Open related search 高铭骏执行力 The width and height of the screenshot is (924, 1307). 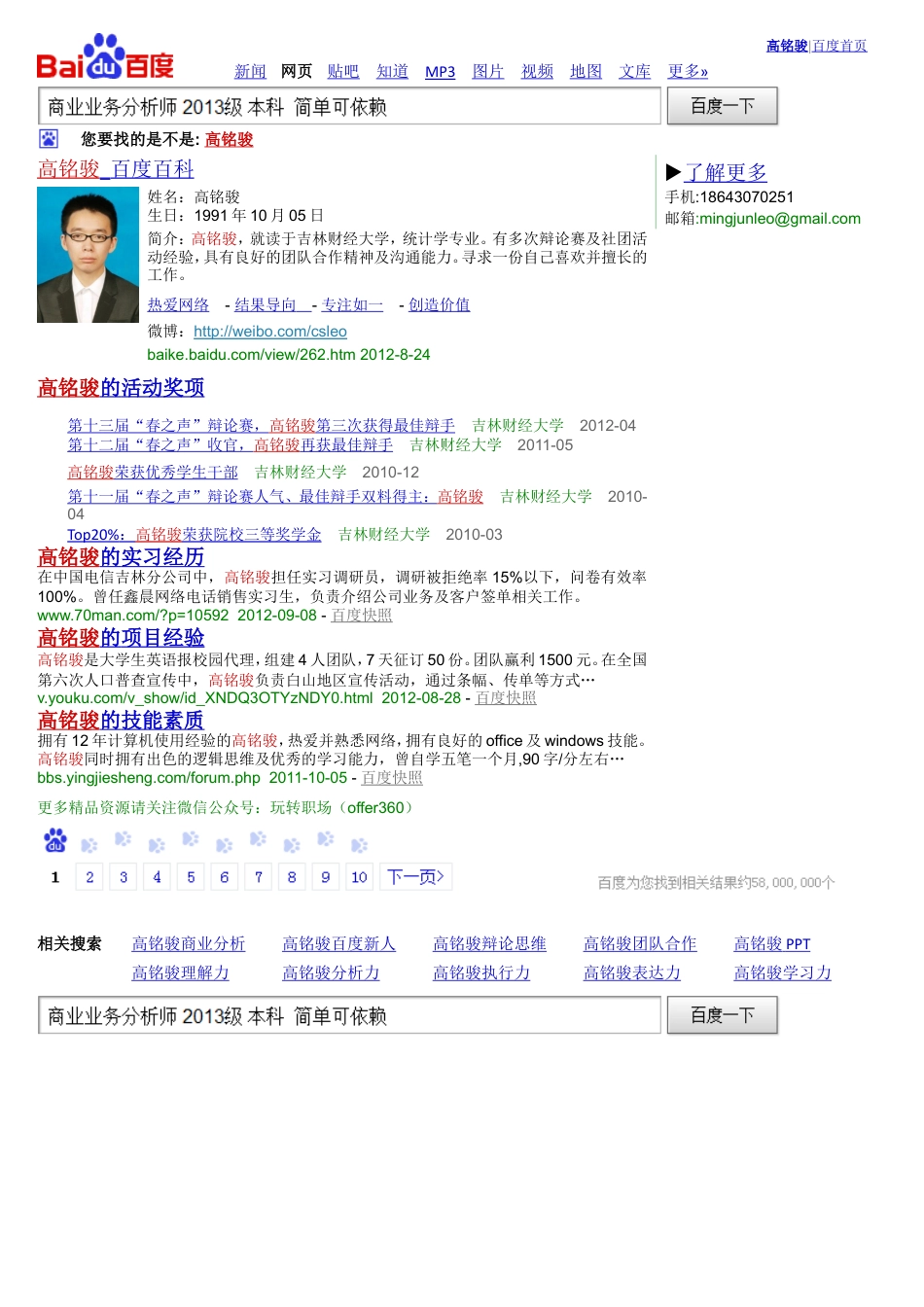click(481, 972)
